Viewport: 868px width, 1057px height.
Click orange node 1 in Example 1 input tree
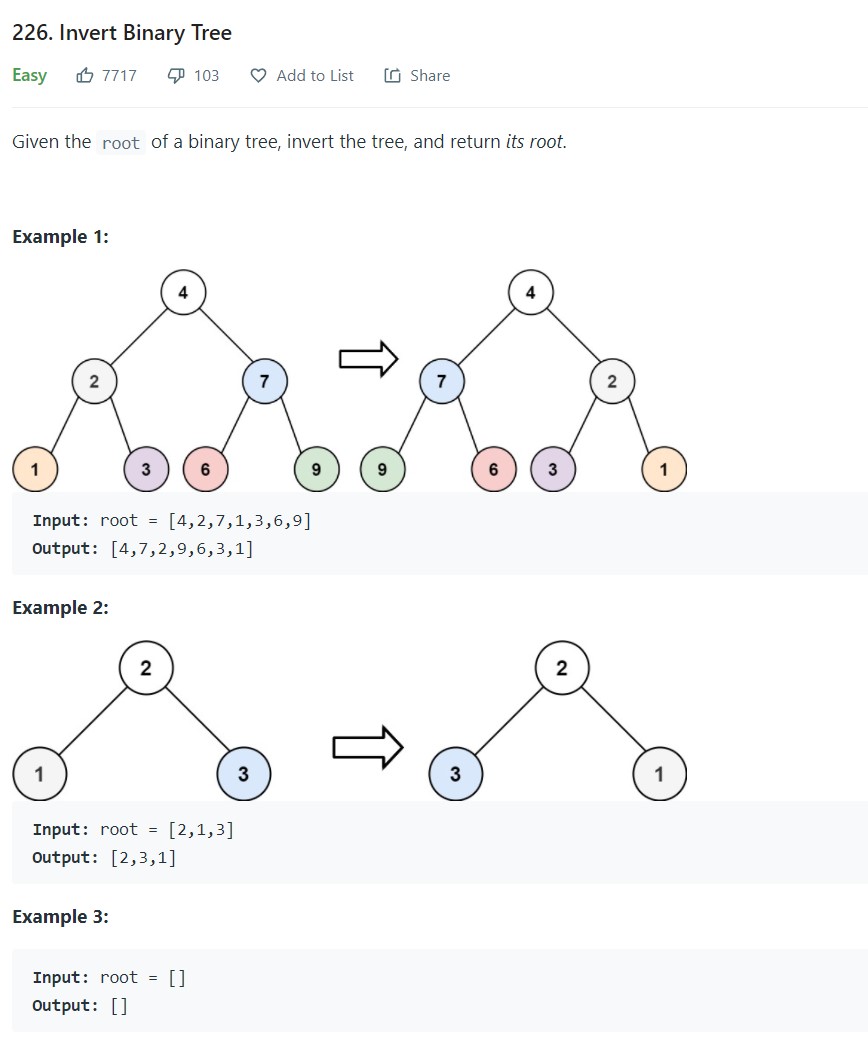click(35, 469)
